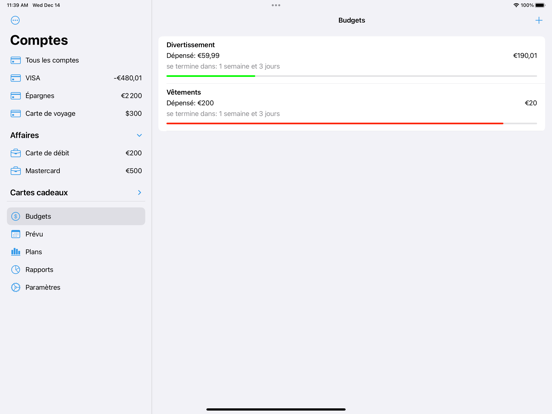Tap the Wi-Fi status icon
The height and width of the screenshot is (414, 552).
pos(516,5)
